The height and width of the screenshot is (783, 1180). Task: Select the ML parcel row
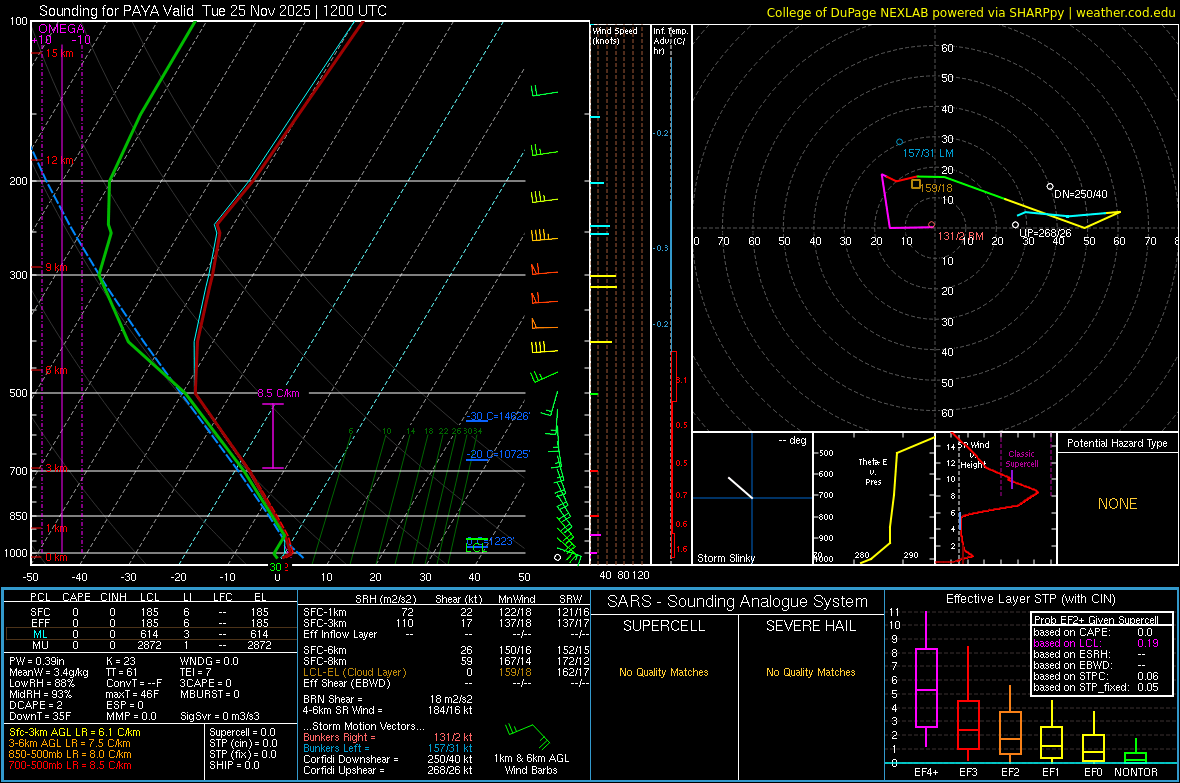click(151, 634)
